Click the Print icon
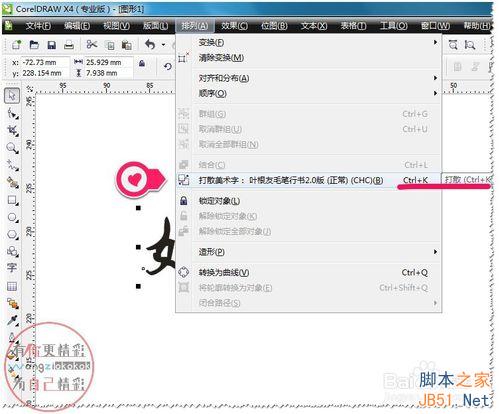The width and height of the screenshot is (500, 414). pos(69,45)
